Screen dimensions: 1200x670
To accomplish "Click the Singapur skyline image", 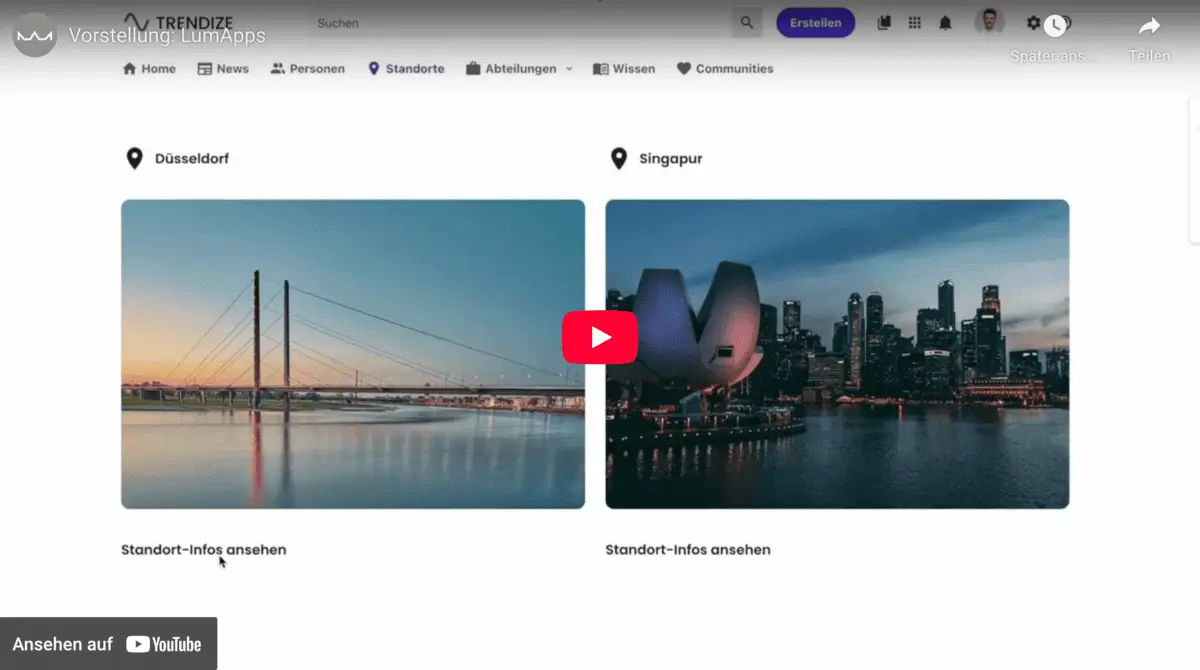I will click(x=837, y=354).
